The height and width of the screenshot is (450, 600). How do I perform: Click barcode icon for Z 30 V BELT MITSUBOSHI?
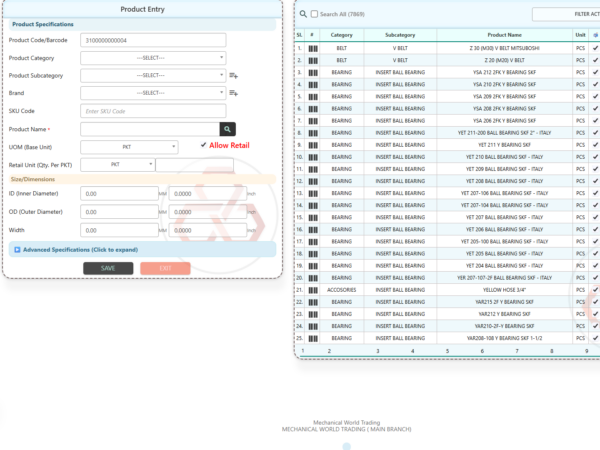click(x=313, y=48)
